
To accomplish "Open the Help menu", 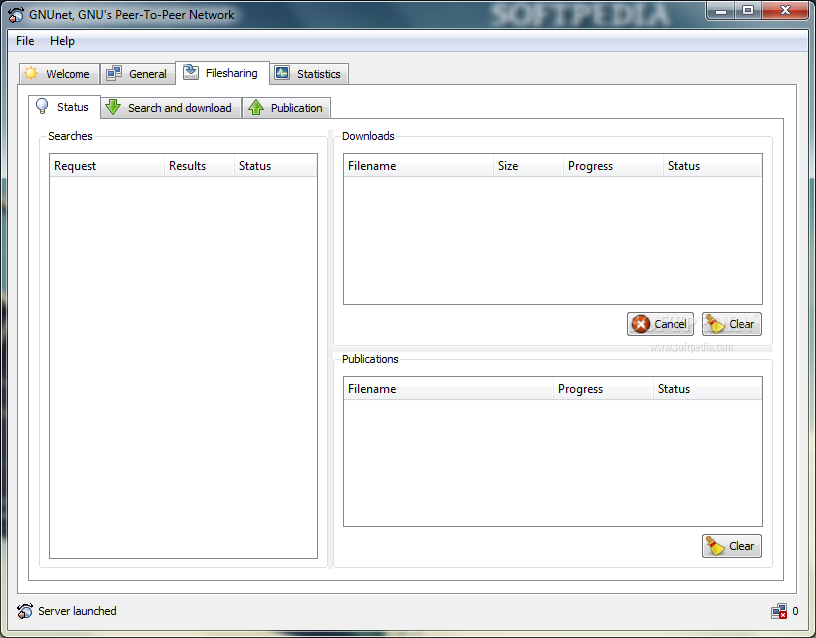I will 62,41.
